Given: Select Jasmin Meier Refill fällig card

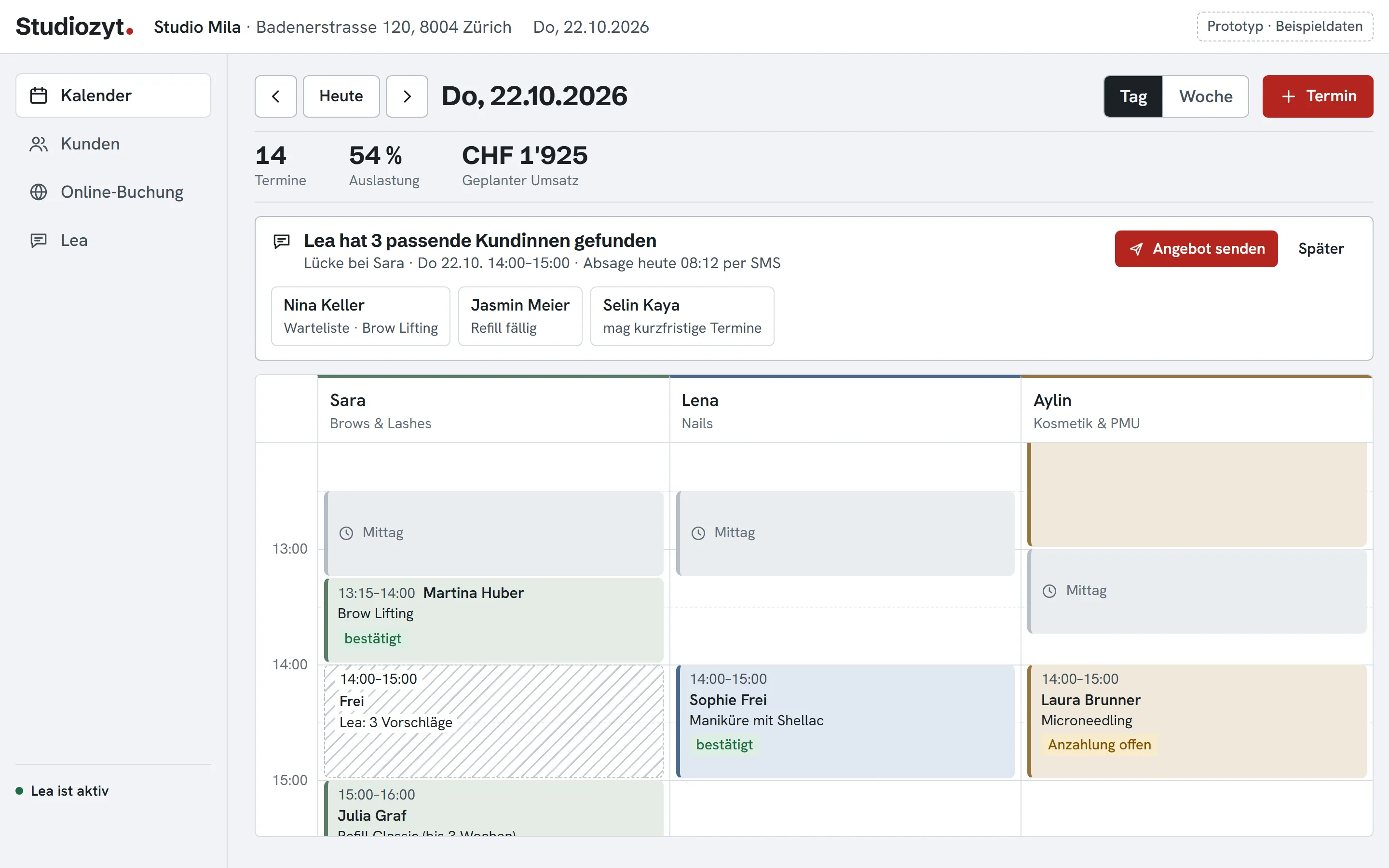Looking at the screenshot, I should coord(520,316).
